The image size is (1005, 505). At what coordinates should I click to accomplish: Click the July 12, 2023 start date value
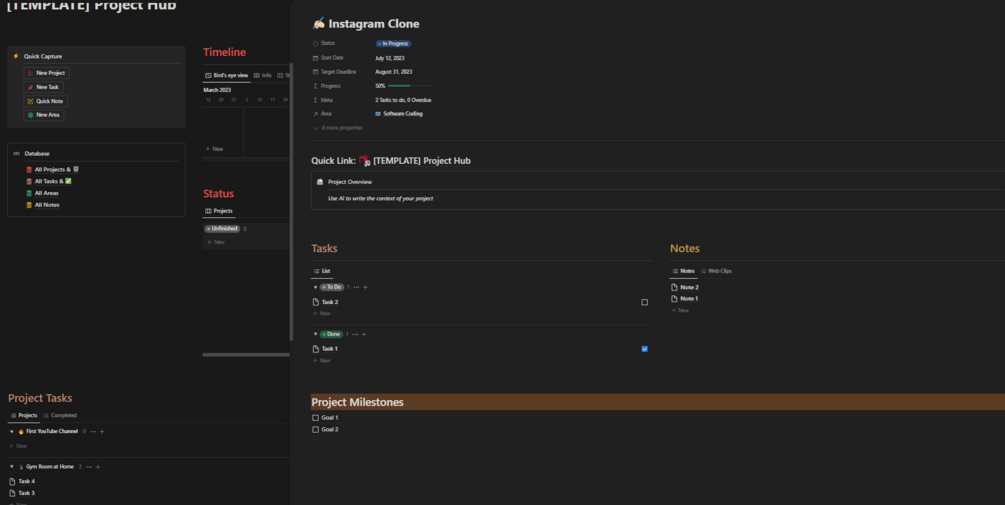click(x=390, y=58)
